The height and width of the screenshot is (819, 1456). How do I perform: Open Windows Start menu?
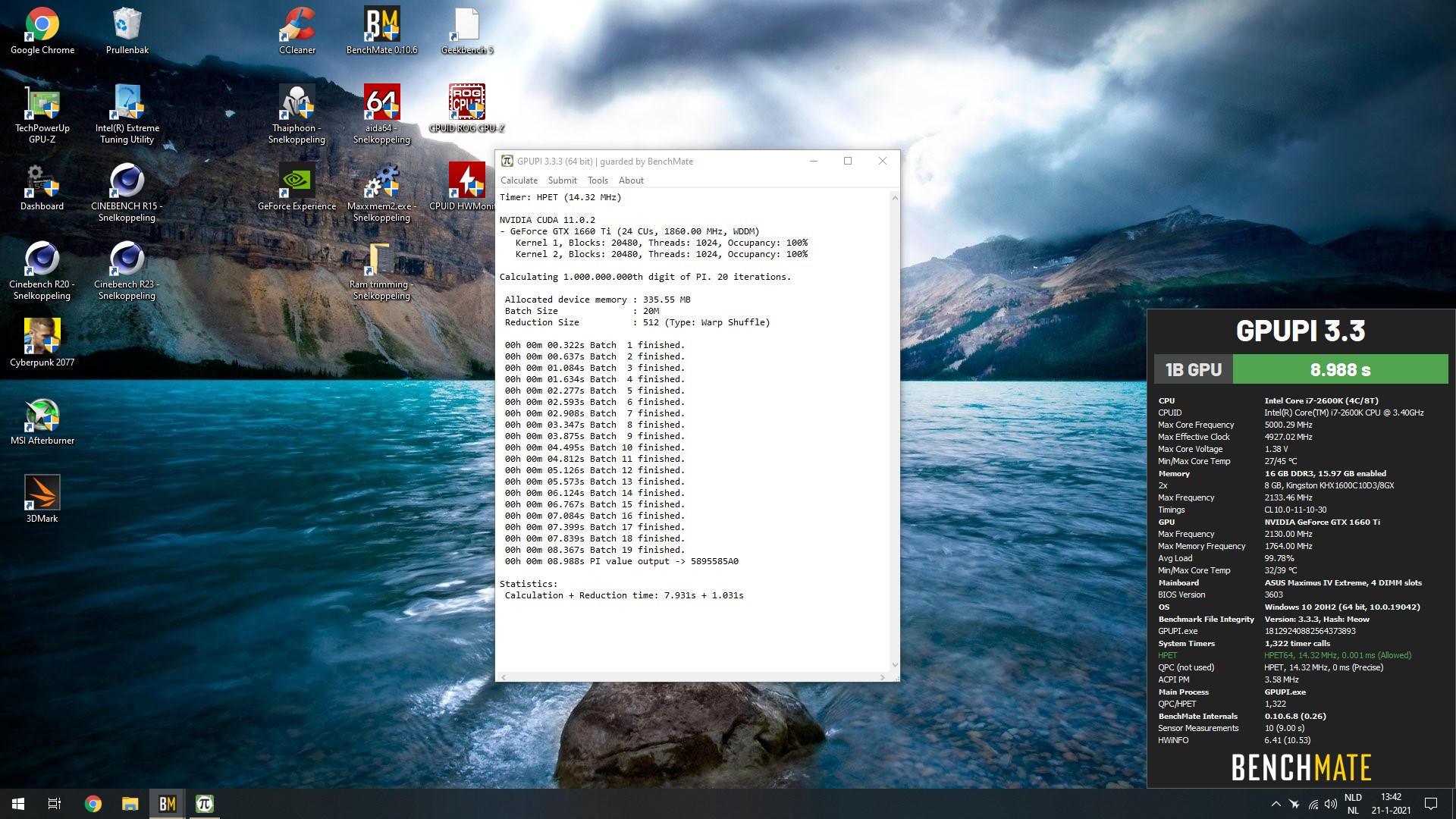coord(18,804)
